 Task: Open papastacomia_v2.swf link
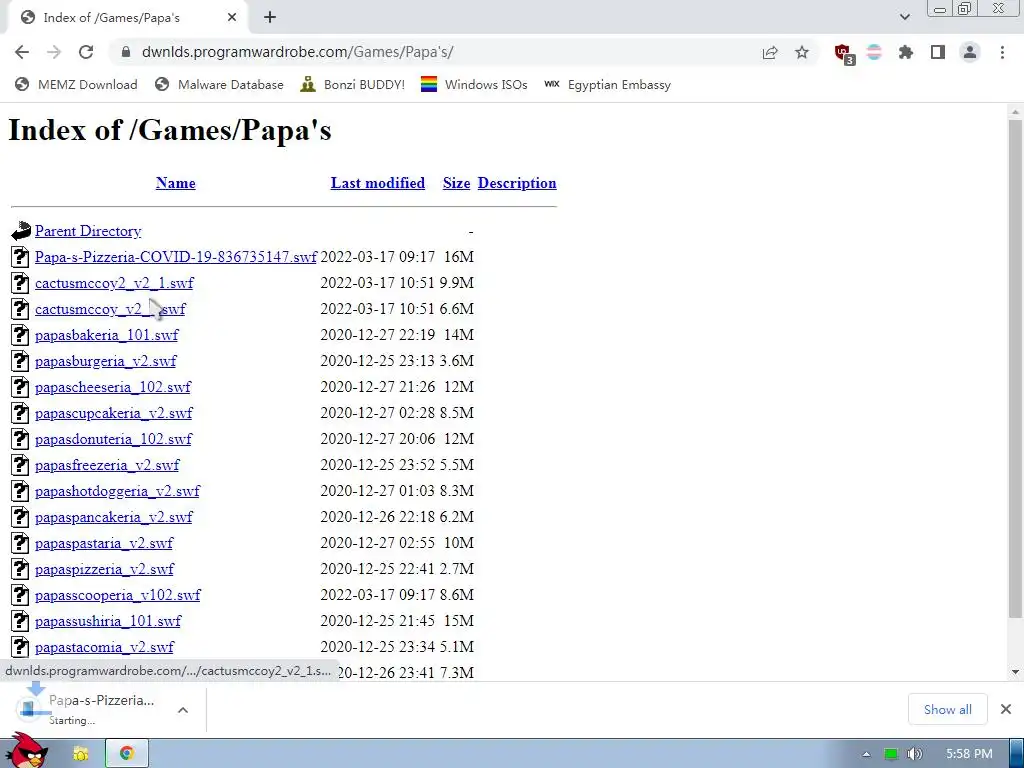click(104, 647)
